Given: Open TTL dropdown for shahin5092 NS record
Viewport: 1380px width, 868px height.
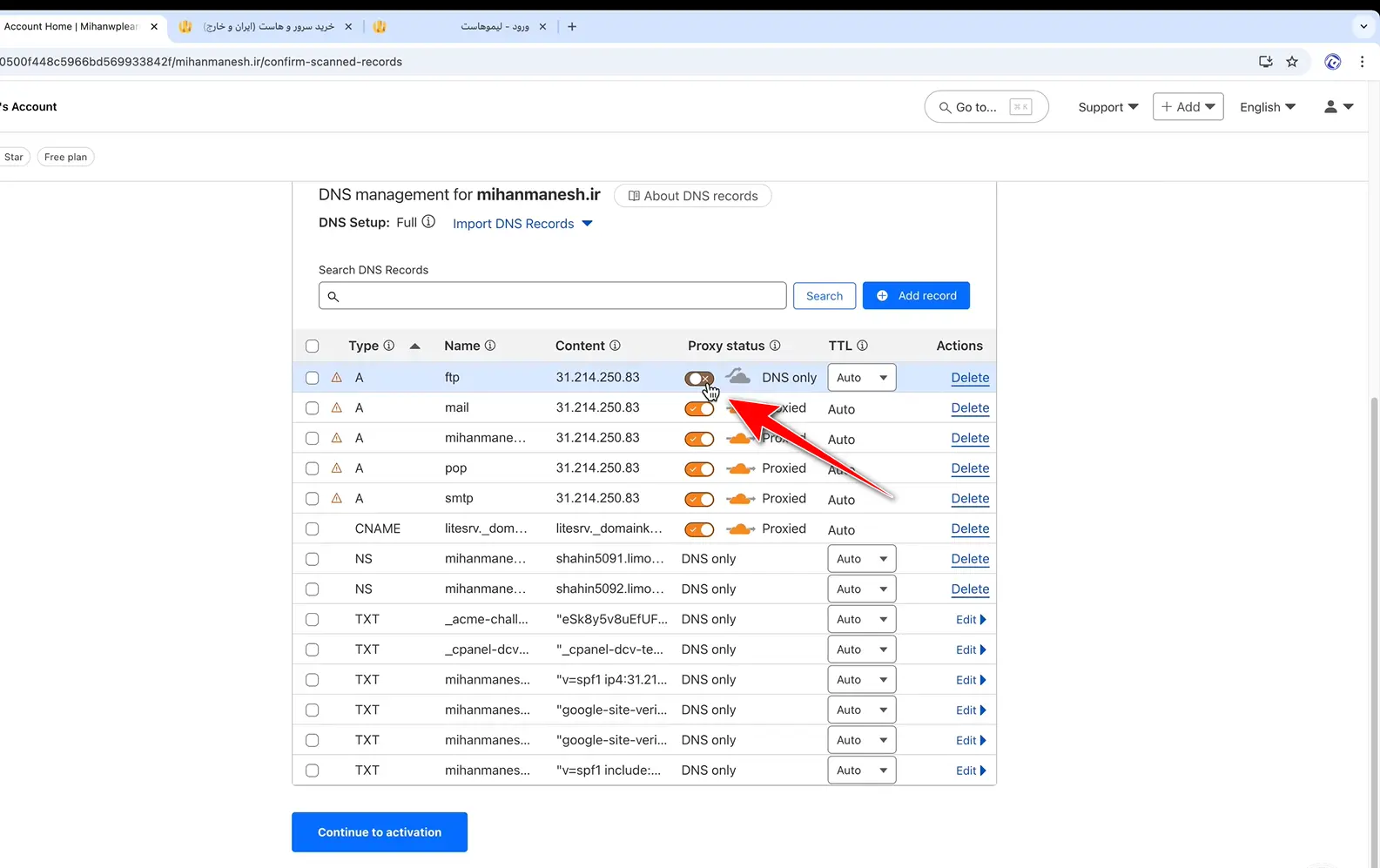Looking at the screenshot, I should tap(862, 589).
